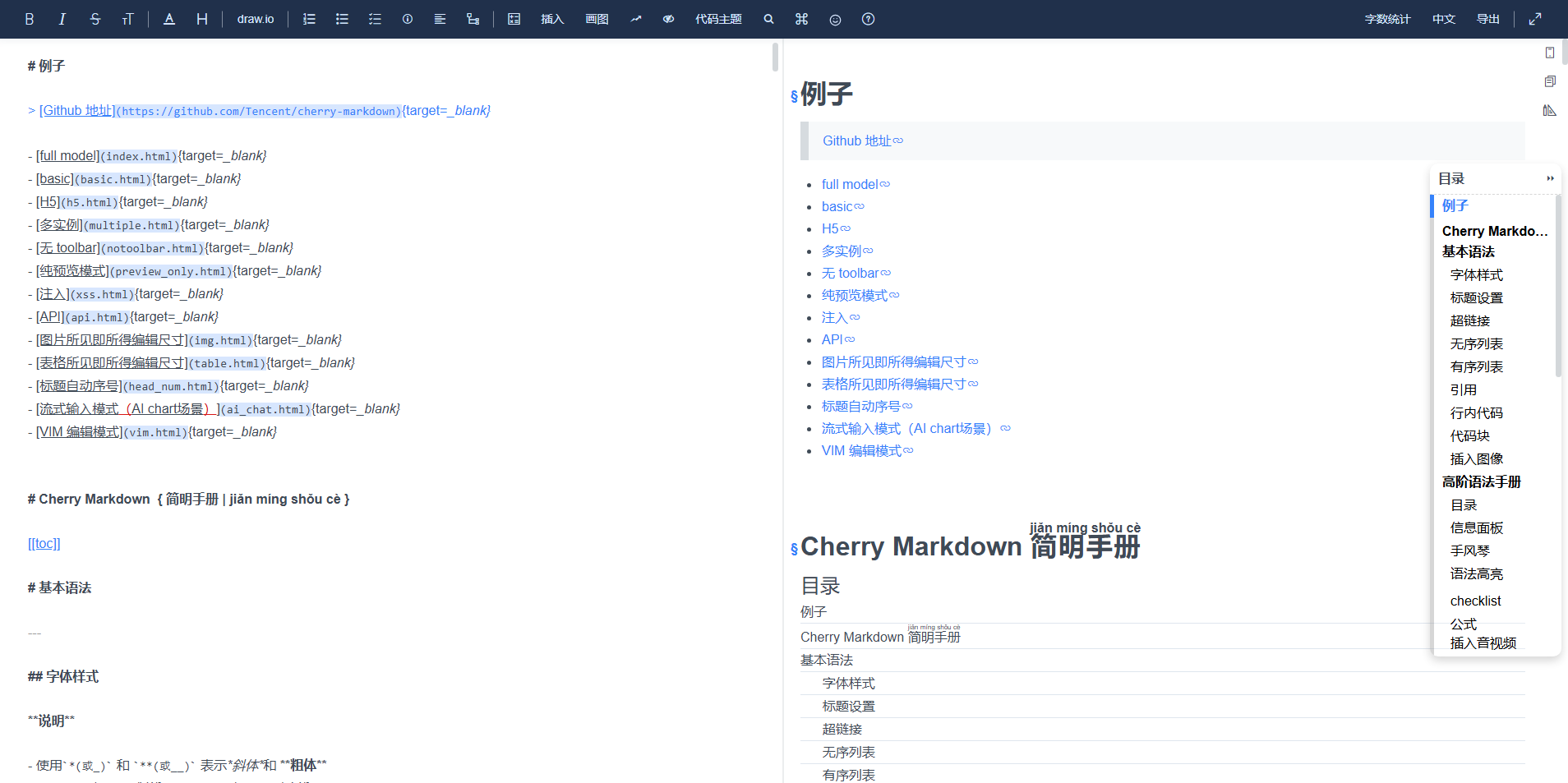This screenshot has height=783, width=1568.
Task: Open the search magnifier tool
Action: pyautogui.click(x=769, y=19)
